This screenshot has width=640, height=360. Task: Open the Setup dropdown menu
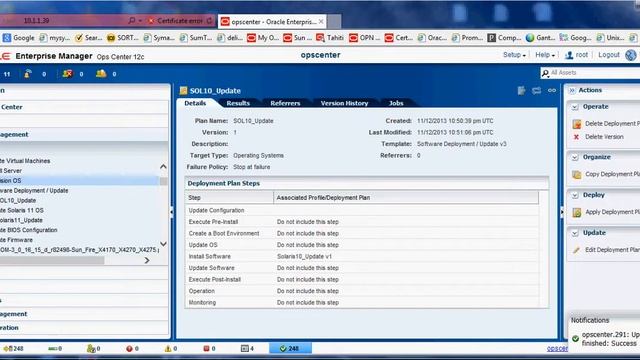coord(514,55)
